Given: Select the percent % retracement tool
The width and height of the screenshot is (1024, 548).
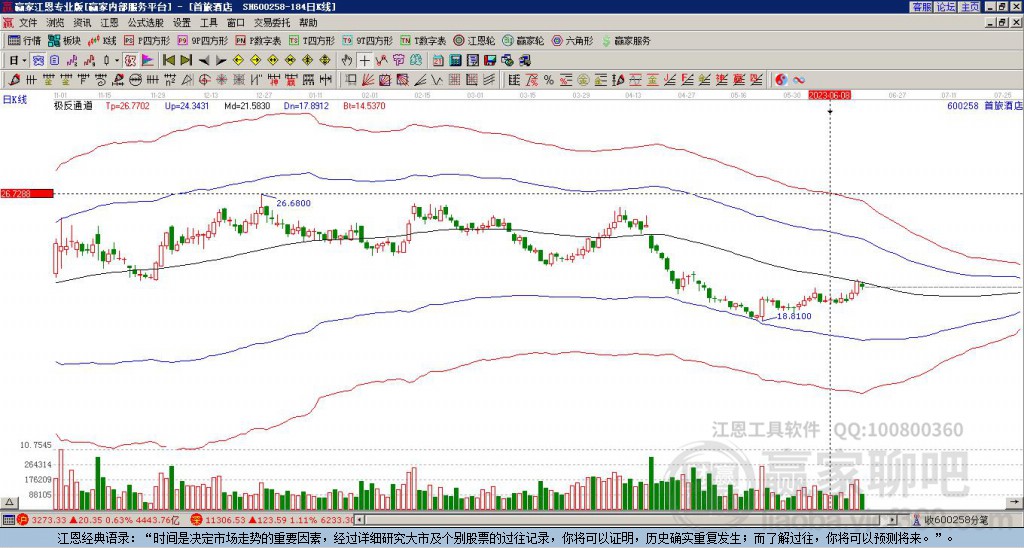Looking at the screenshot, I should pos(549,80).
